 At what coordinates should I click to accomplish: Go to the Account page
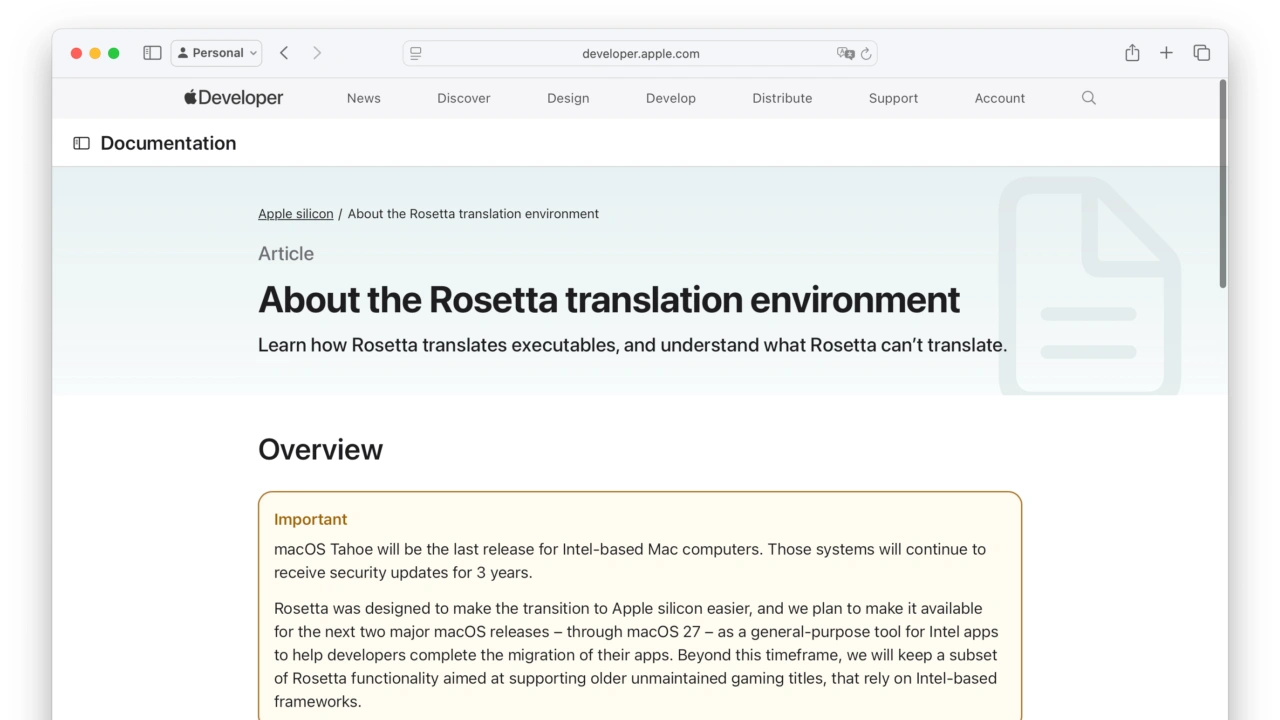pyautogui.click(x=999, y=98)
